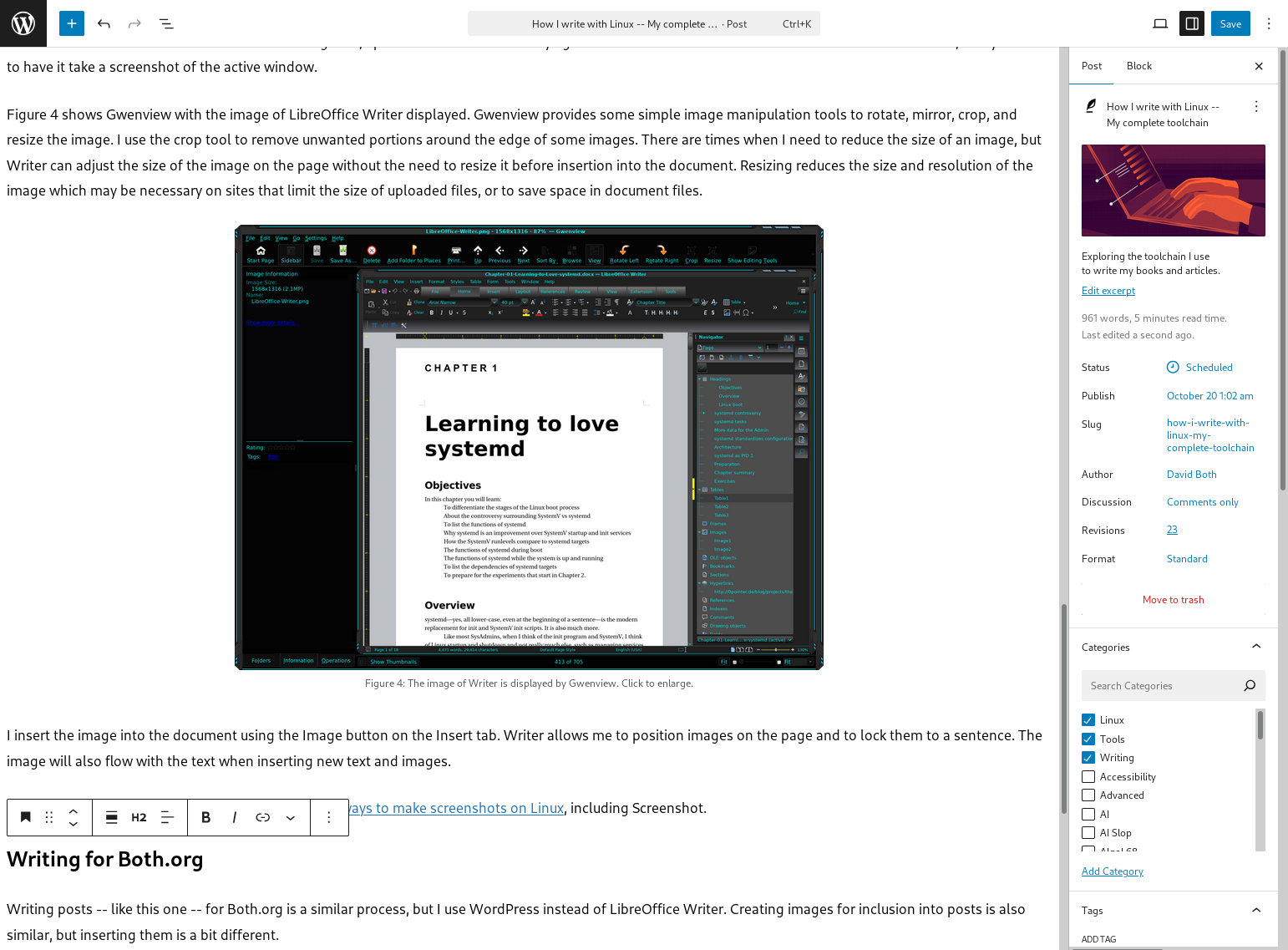1288x950 pixels.
Task: Select the Post tab
Action: (1091, 66)
